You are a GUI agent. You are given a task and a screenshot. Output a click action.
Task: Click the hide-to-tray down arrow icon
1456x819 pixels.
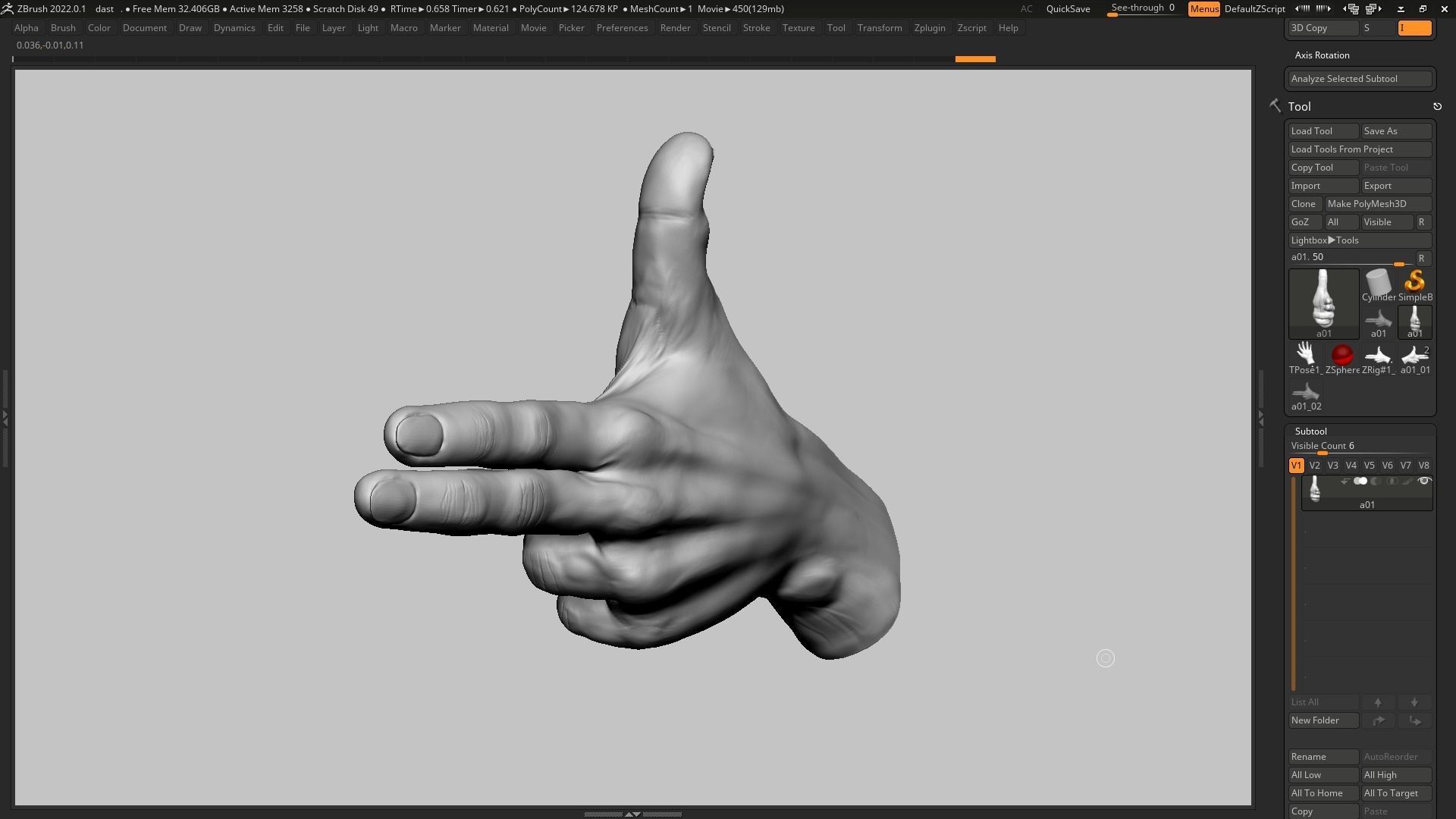(x=1401, y=9)
